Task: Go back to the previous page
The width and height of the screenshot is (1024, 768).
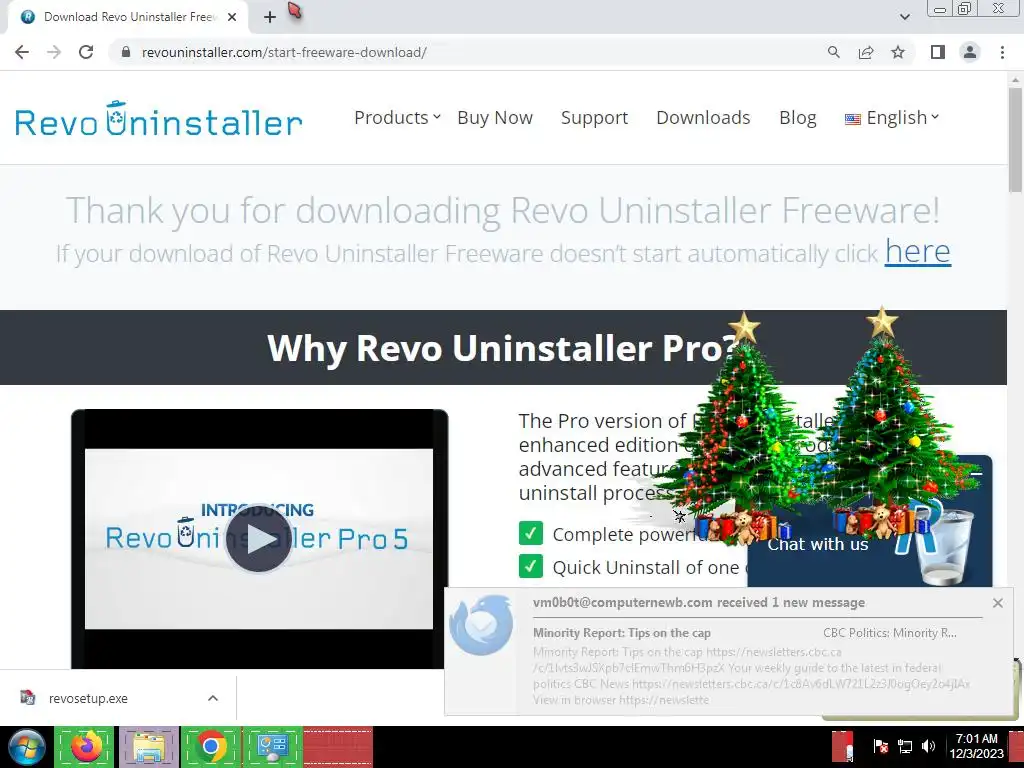Action: pos(22,52)
